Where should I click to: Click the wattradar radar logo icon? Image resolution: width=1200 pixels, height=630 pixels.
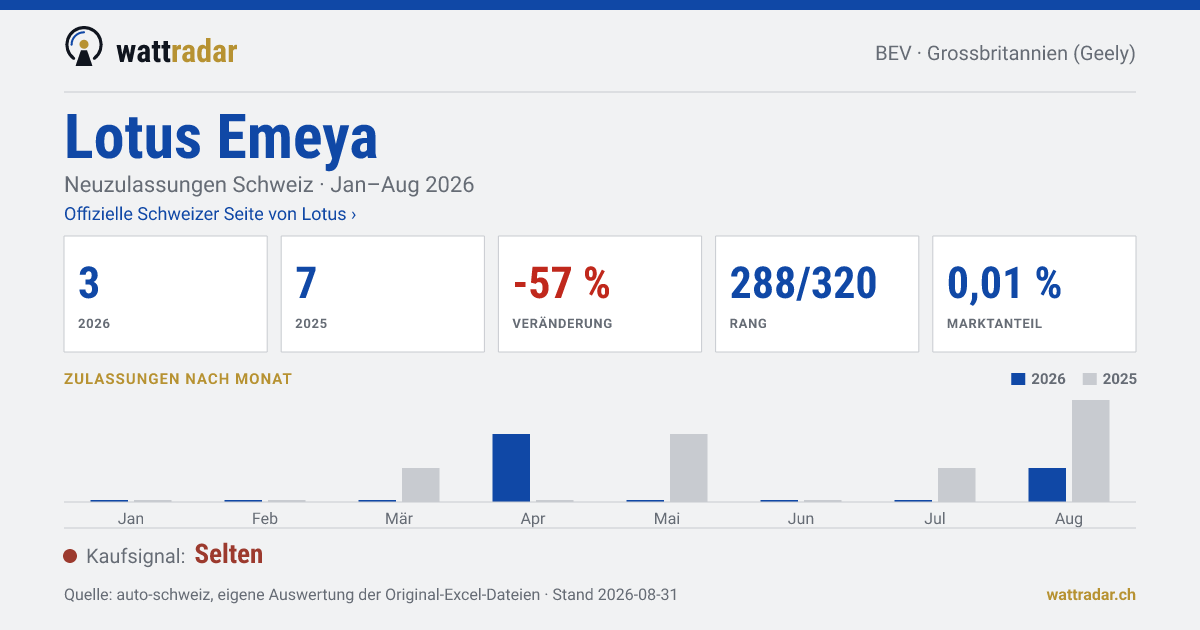point(84,47)
